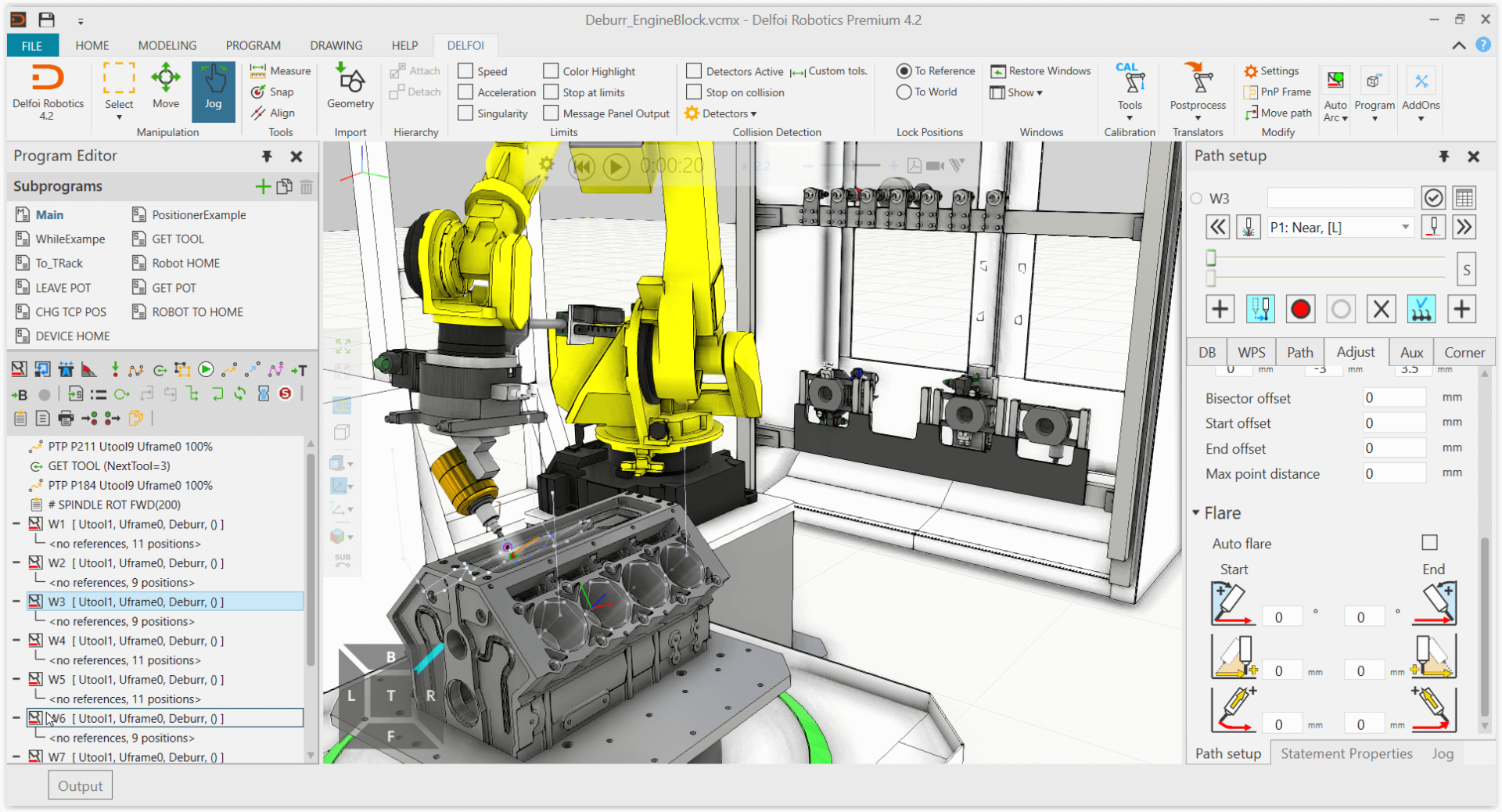Open the FILE menu tab
Screen dimensions: 1502x812
[x=32, y=45]
